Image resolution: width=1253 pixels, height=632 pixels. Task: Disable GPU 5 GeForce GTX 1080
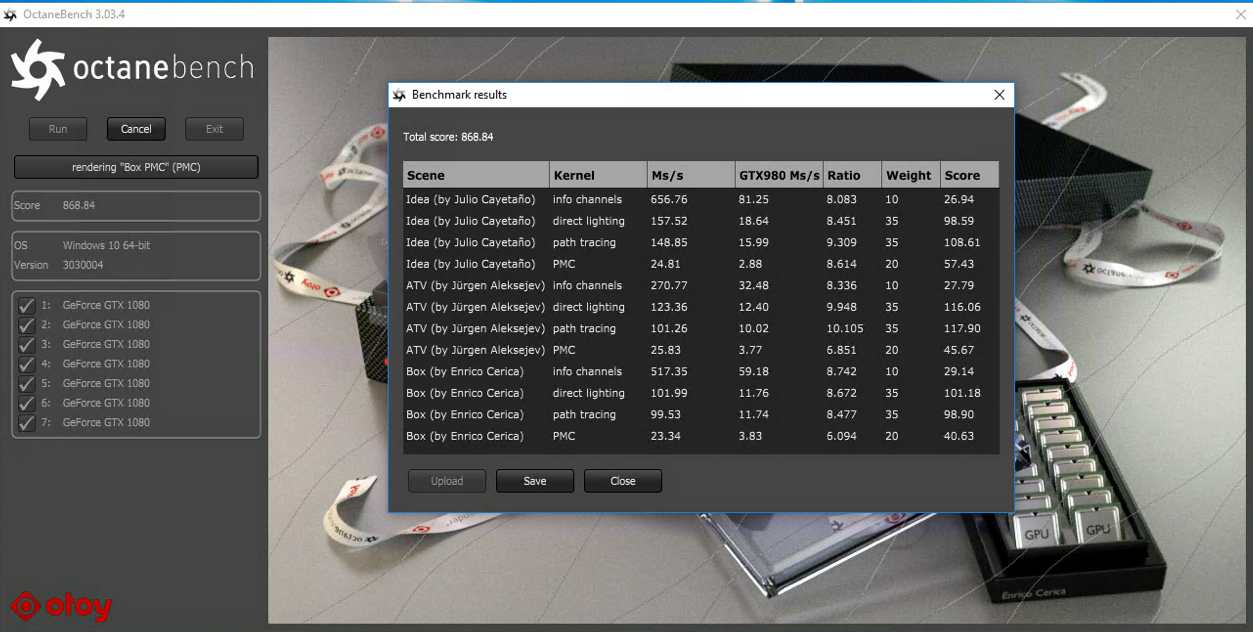pos(26,383)
